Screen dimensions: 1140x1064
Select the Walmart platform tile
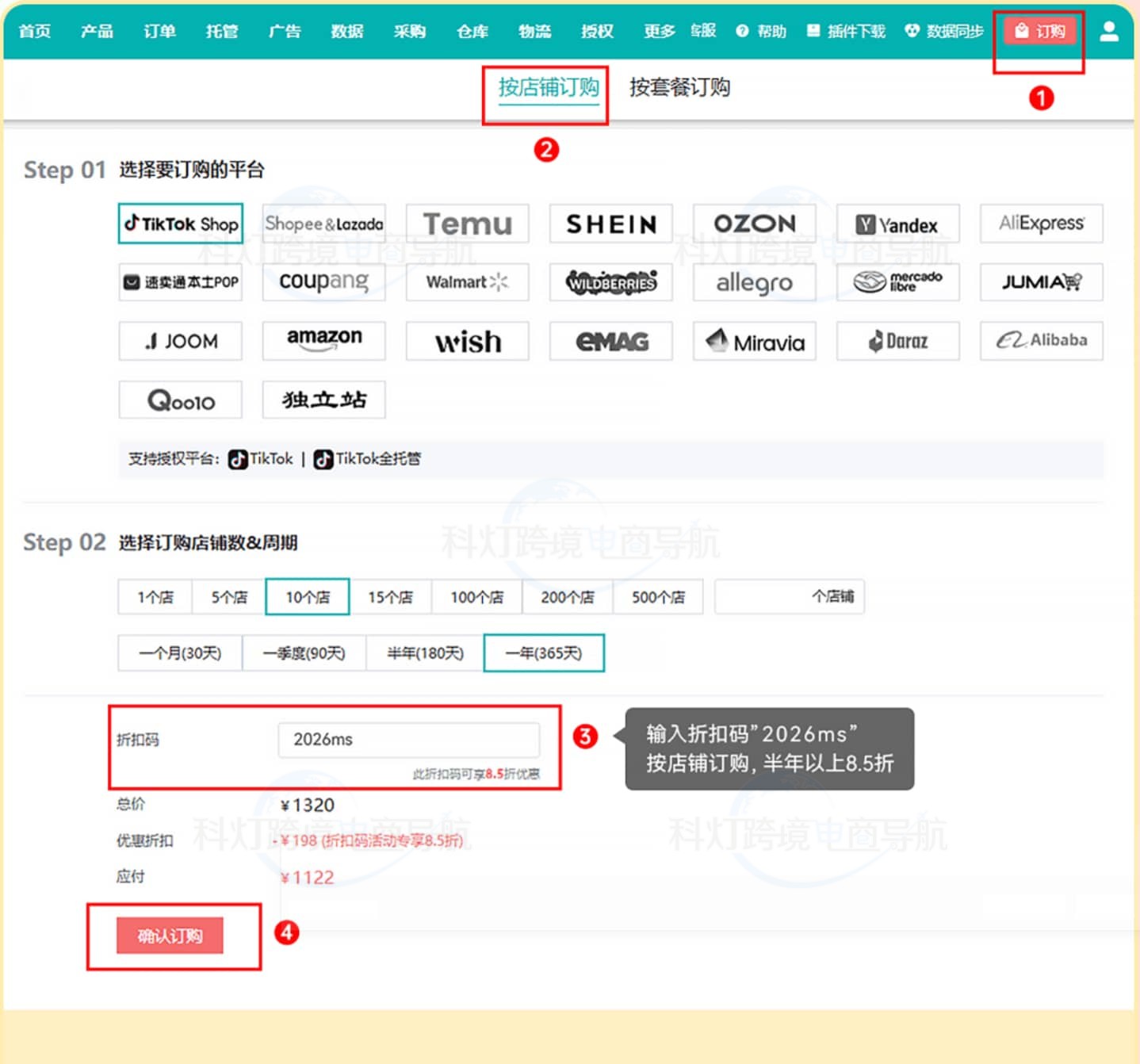(467, 282)
